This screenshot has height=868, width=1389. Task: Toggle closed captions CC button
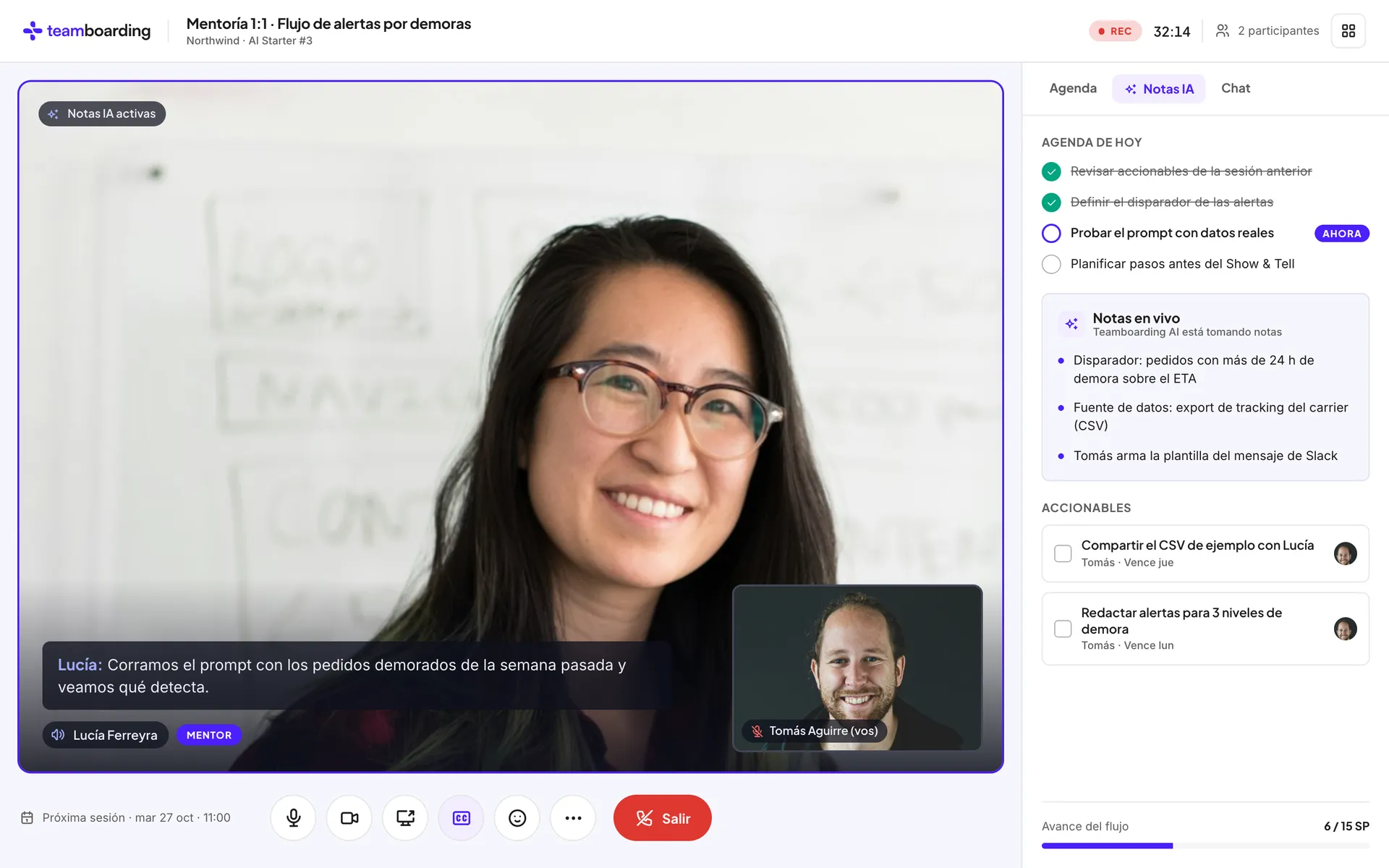[x=462, y=818]
